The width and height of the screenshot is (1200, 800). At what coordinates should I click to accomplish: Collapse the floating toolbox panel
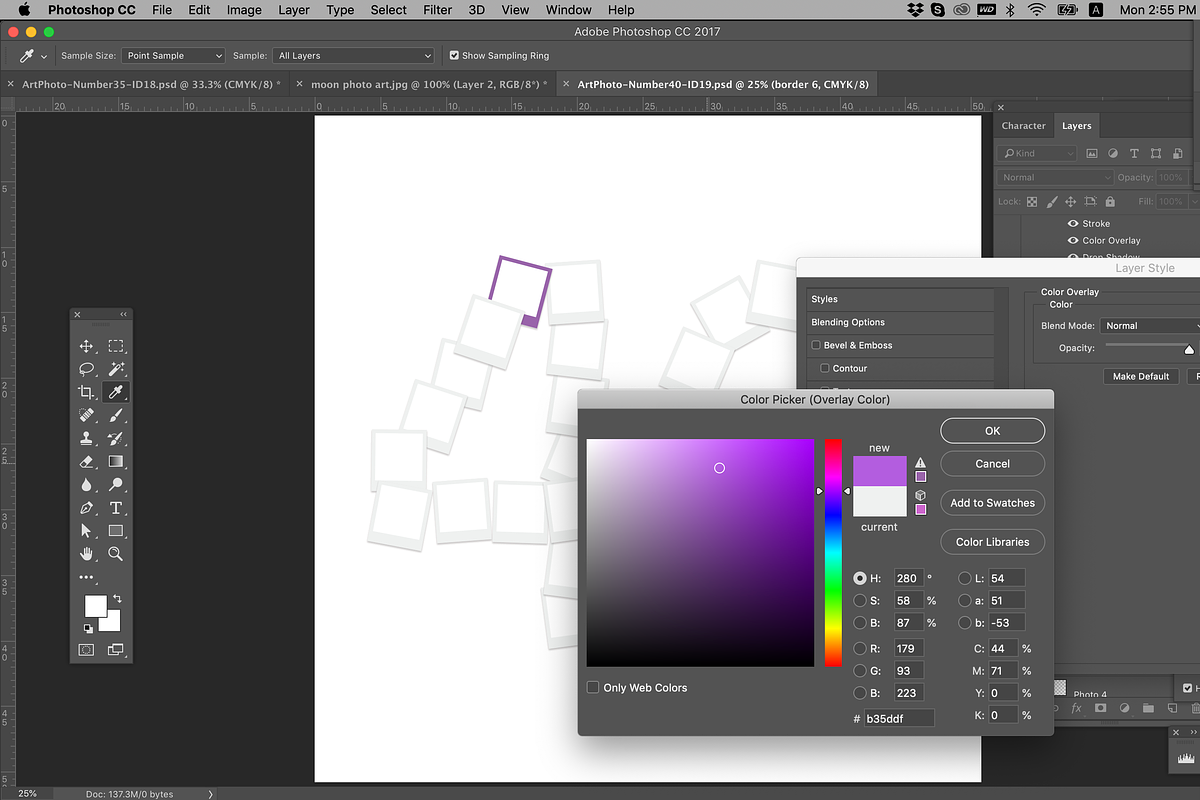[124, 314]
